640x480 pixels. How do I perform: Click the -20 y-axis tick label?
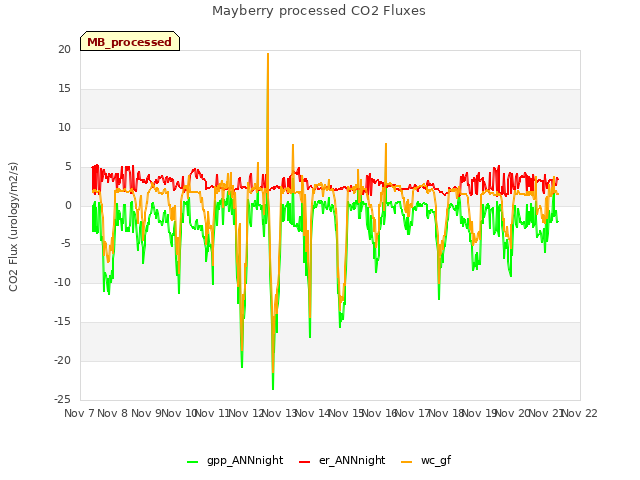(63, 360)
